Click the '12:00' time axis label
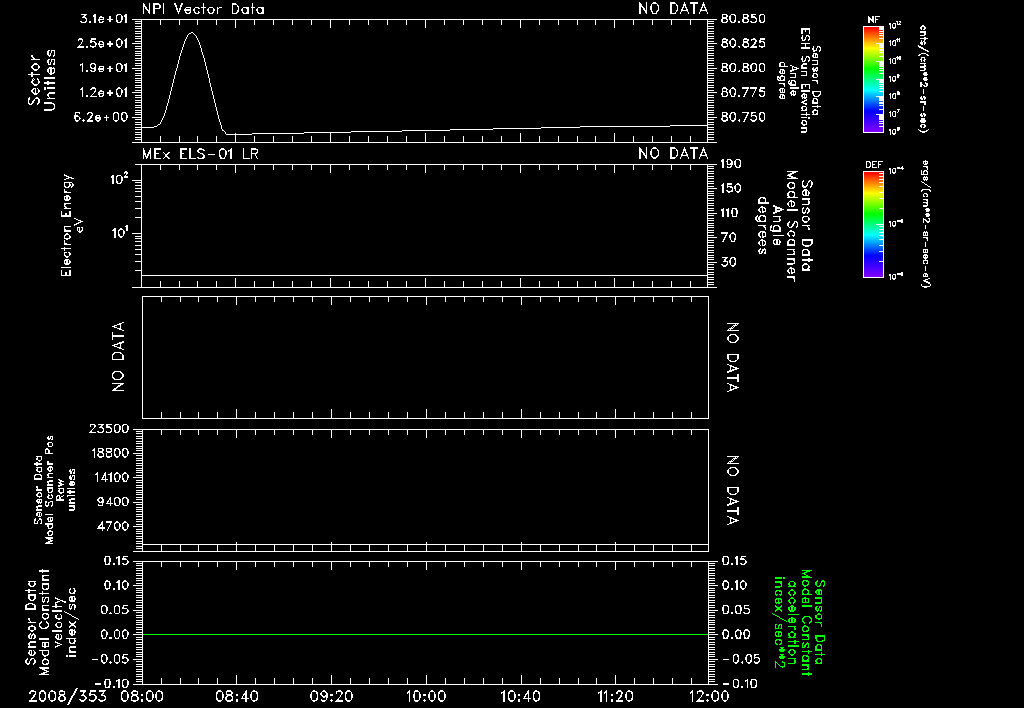1024x708 pixels. pos(709,696)
